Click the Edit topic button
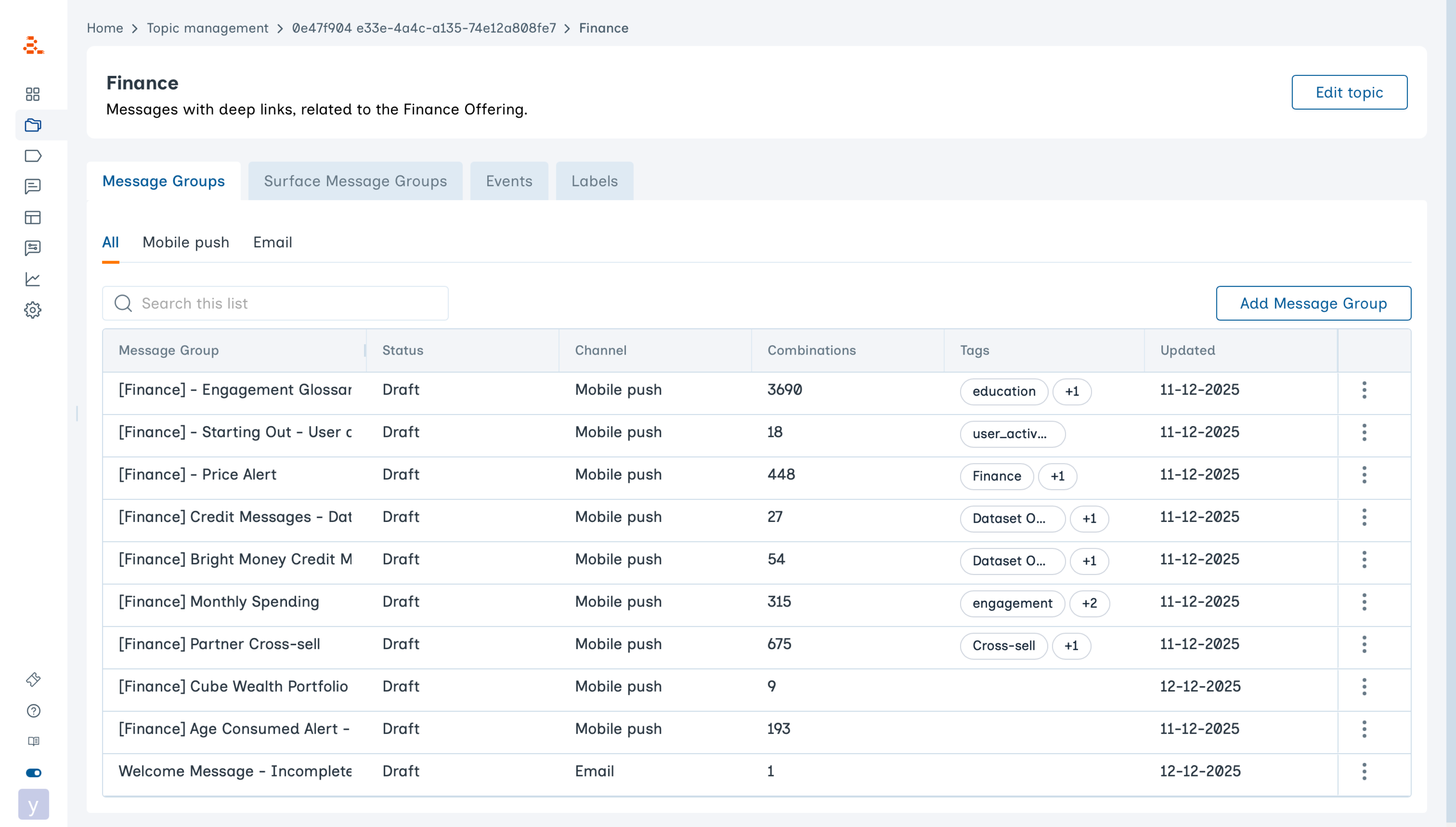 tap(1349, 92)
